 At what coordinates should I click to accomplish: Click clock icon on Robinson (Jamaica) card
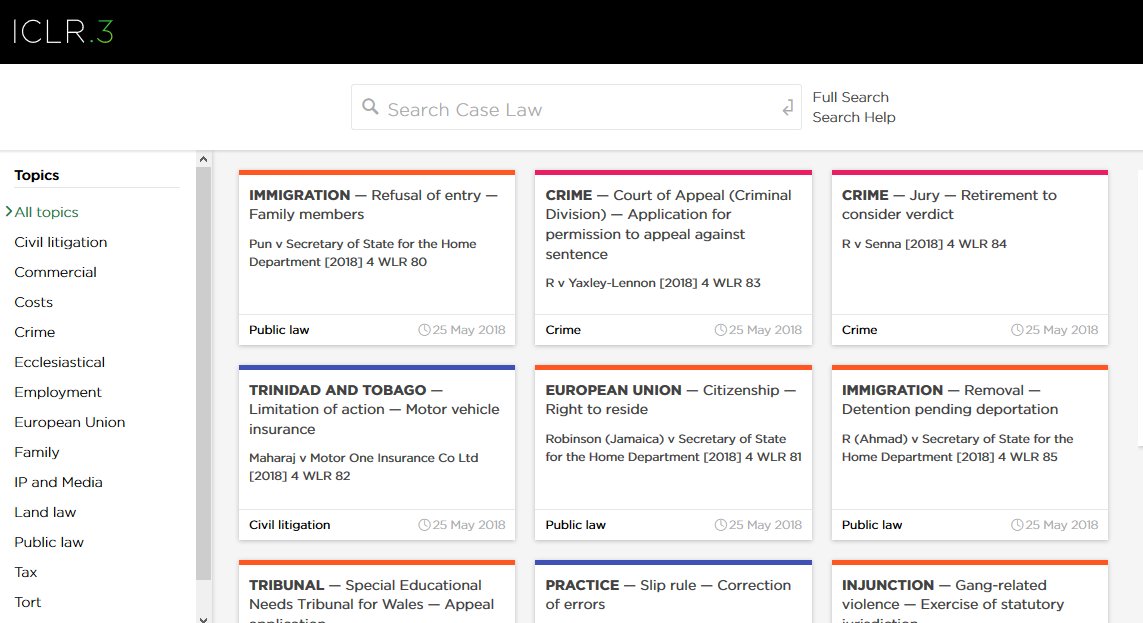pyautogui.click(x=721, y=525)
